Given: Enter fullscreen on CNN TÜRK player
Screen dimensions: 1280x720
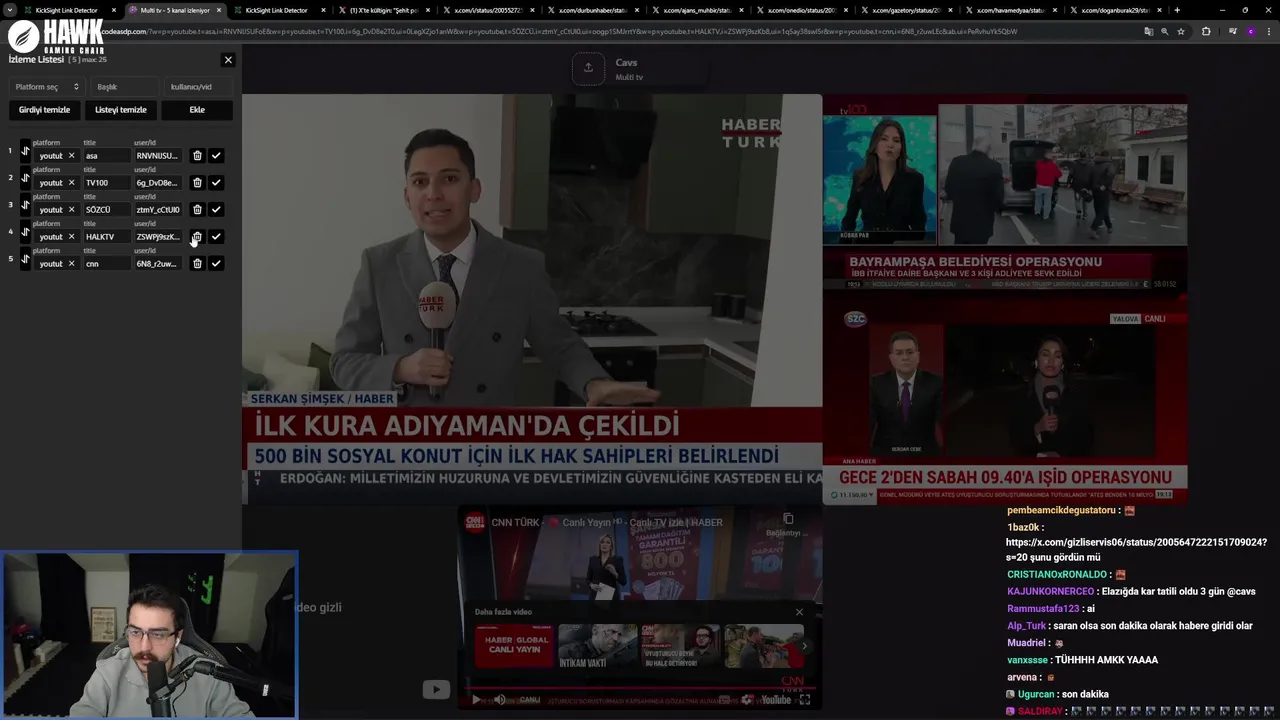Looking at the screenshot, I should point(805,700).
